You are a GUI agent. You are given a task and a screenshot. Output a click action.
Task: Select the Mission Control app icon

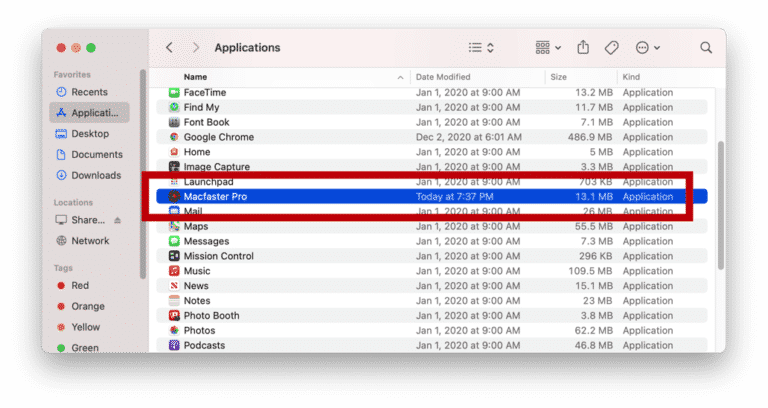point(174,256)
